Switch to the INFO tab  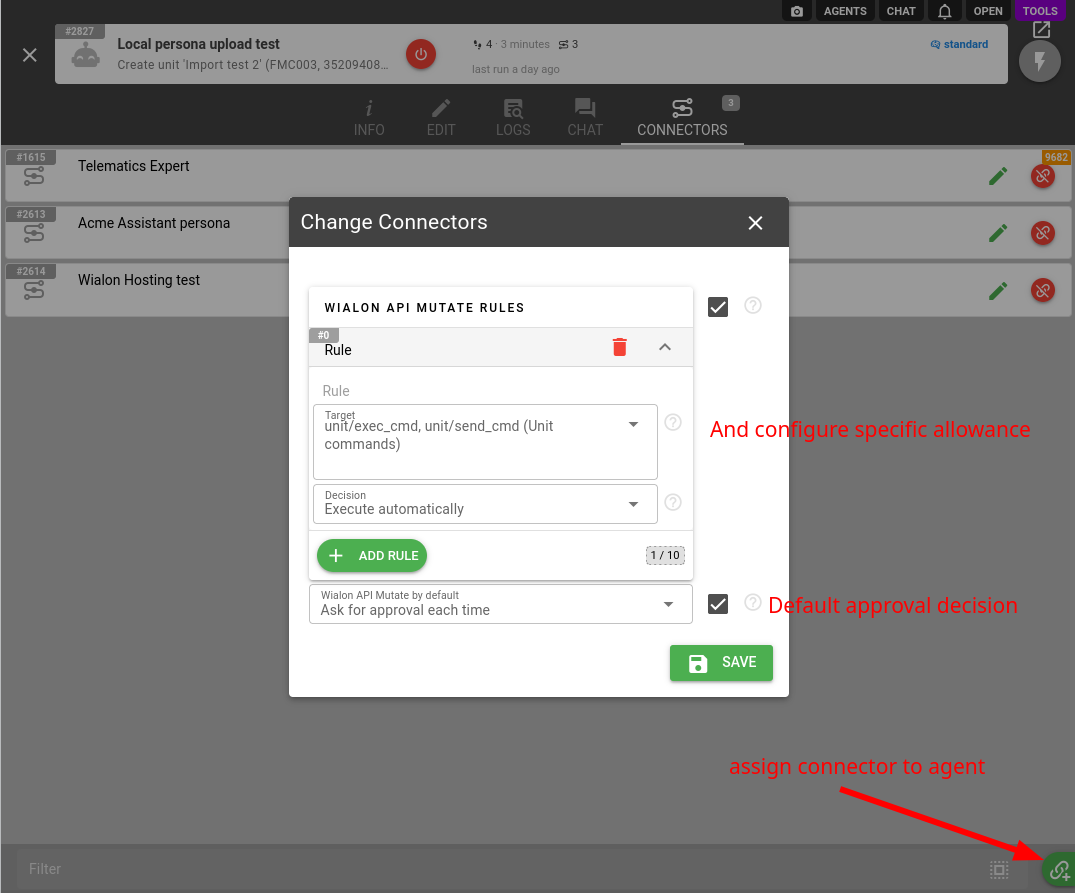pyautogui.click(x=369, y=118)
